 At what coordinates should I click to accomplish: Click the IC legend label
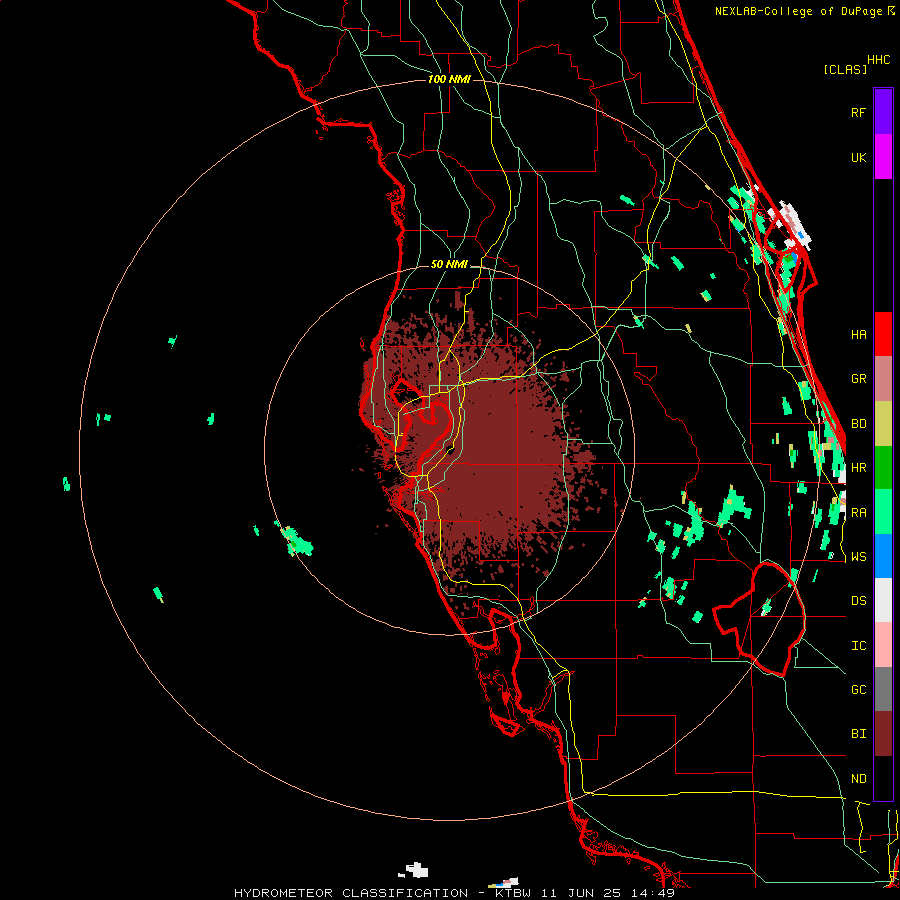858,645
